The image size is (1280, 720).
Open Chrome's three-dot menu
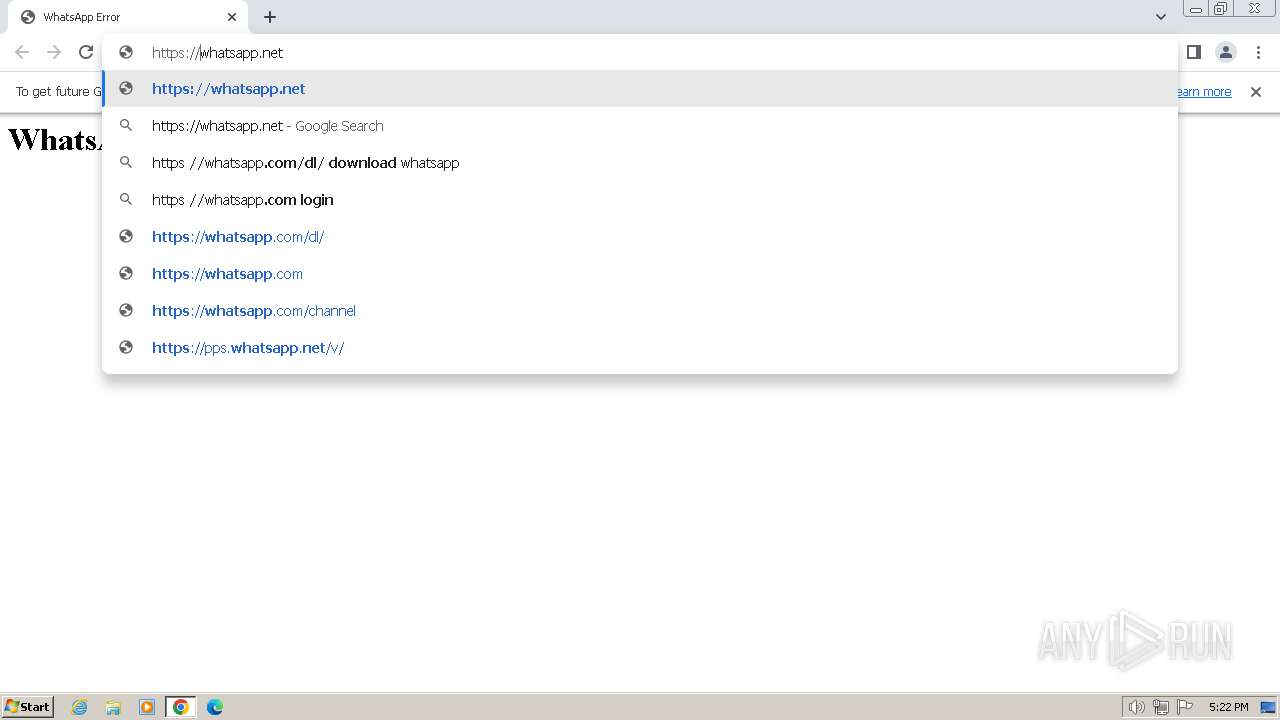pyautogui.click(x=1258, y=52)
